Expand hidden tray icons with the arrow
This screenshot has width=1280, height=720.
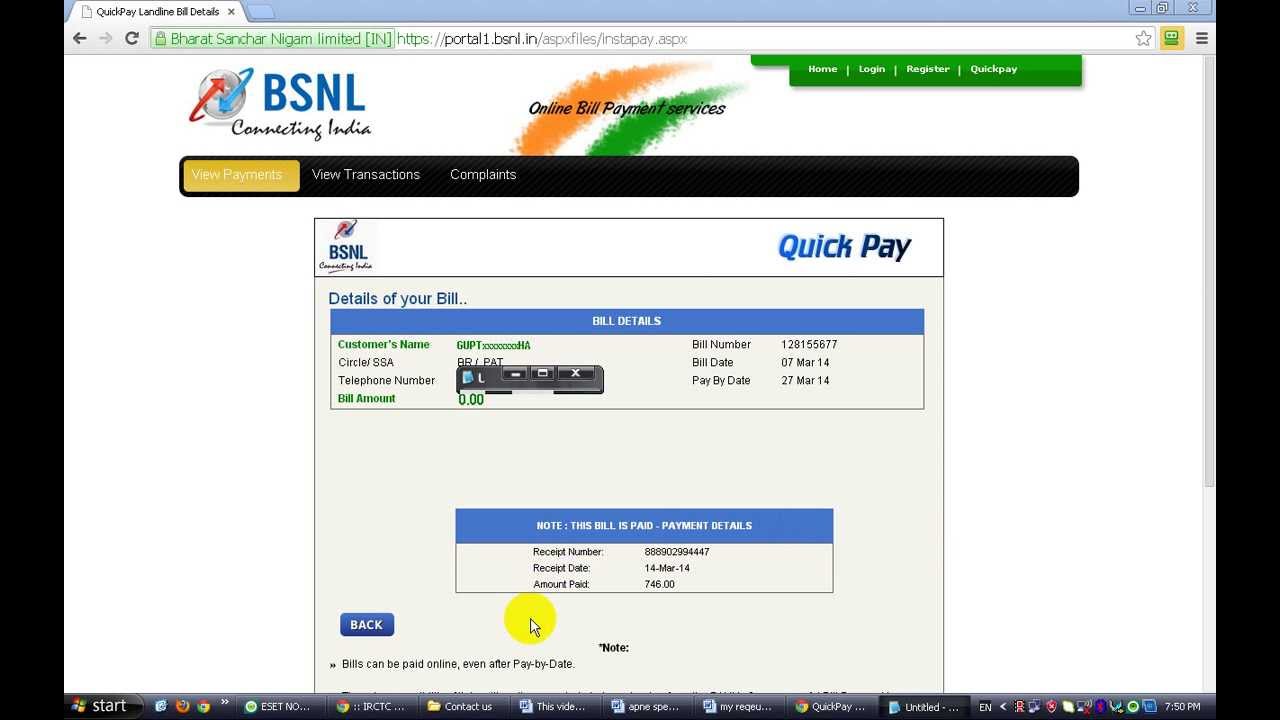[x=1004, y=707]
